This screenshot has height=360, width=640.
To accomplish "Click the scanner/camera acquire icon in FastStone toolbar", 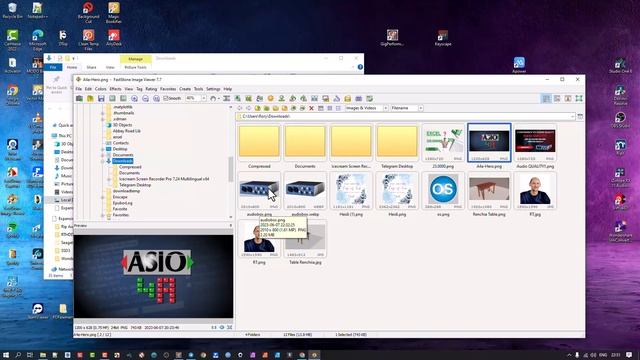I will pyautogui.click(x=79, y=98).
